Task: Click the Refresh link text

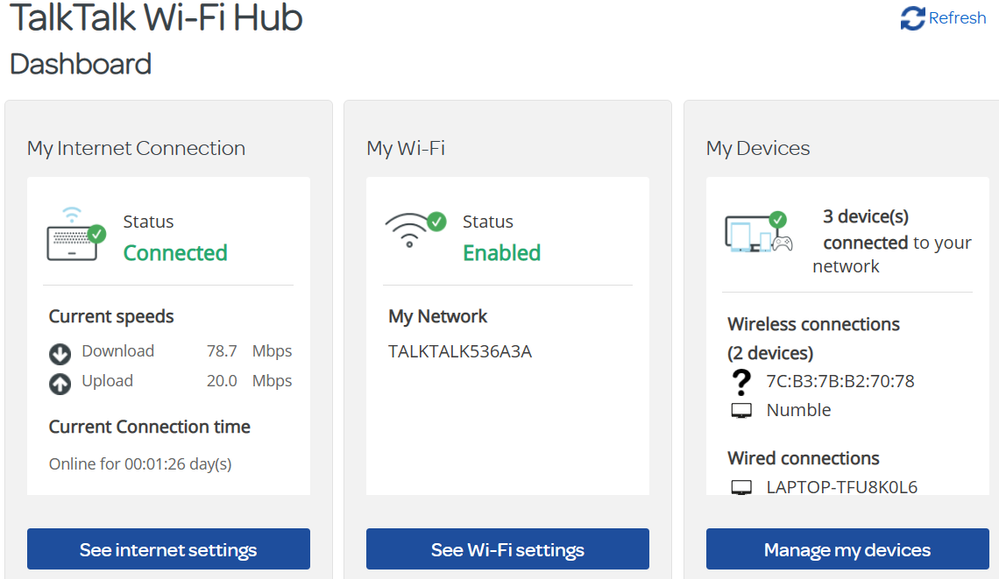Action: (955, 18)
